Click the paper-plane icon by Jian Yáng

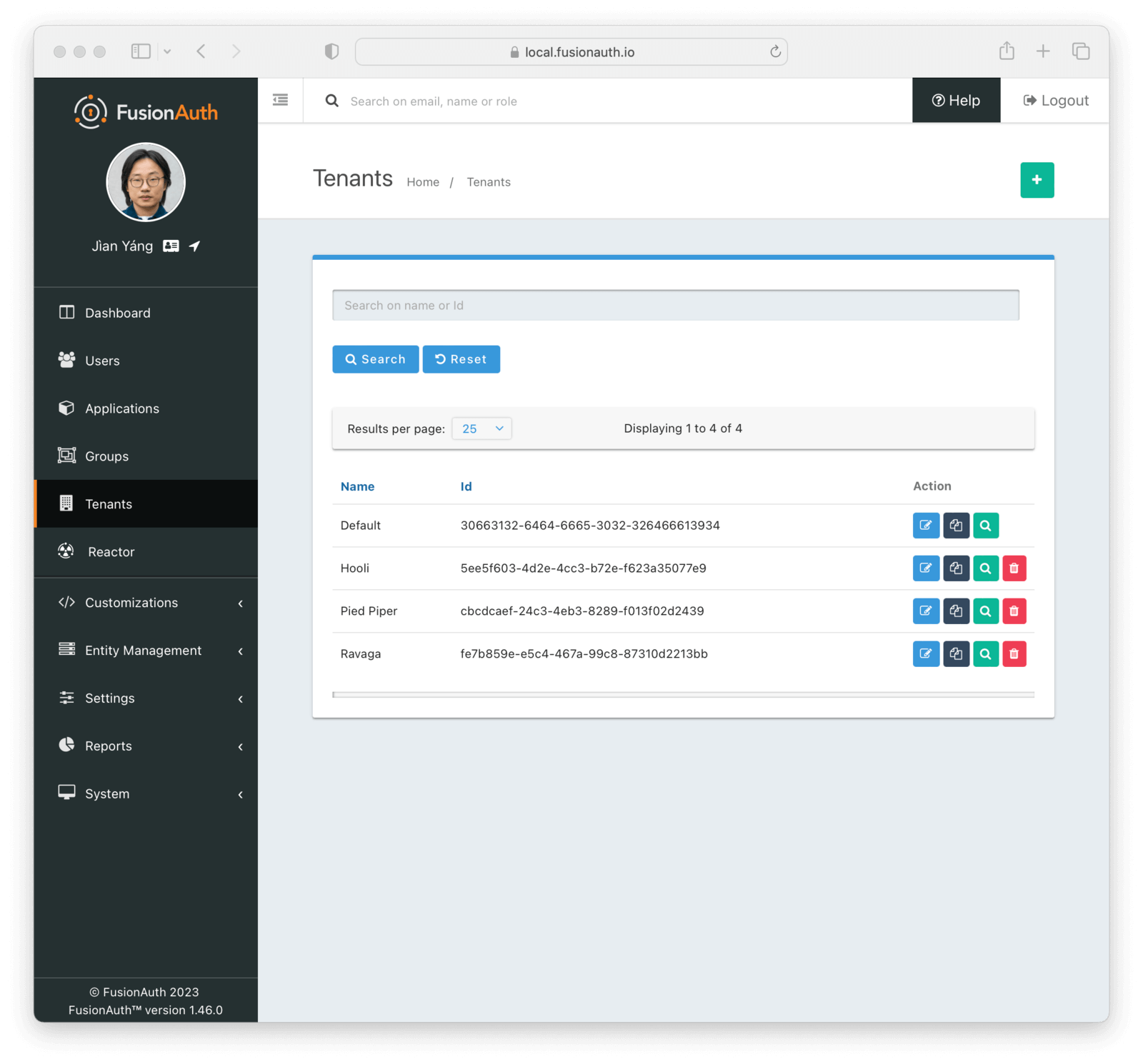tap(194, 246)
